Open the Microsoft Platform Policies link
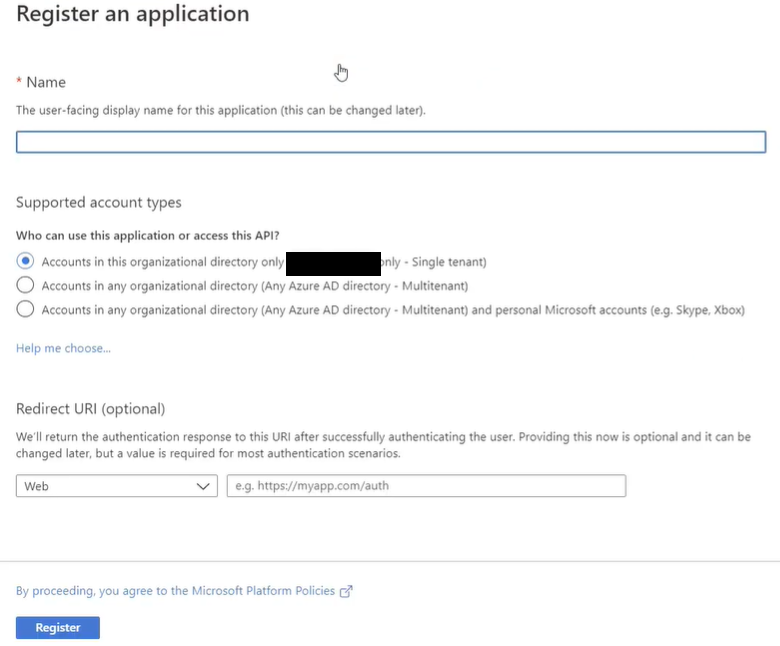 (x=176, y=591)
